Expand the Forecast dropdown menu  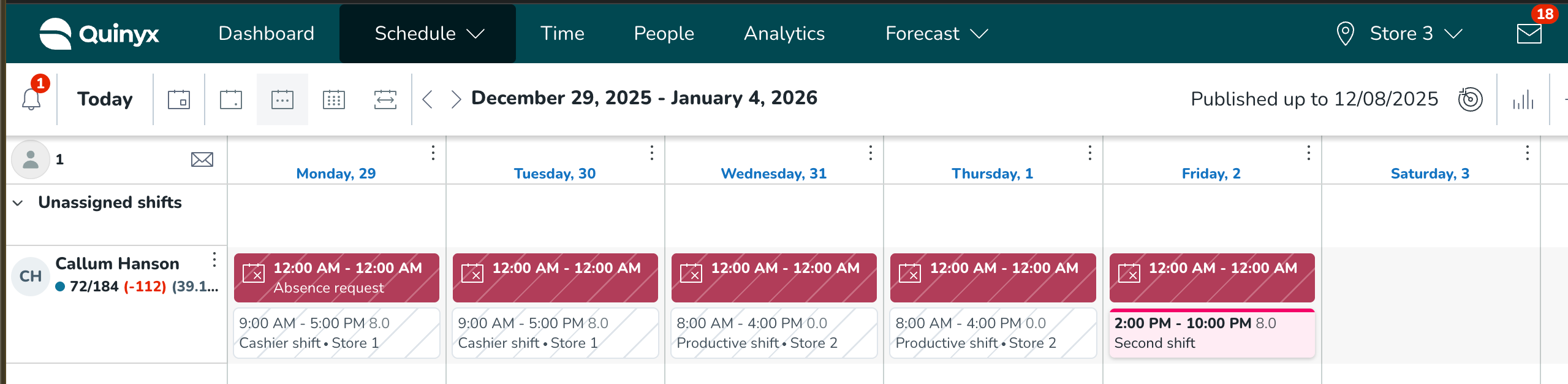(936, 34)
